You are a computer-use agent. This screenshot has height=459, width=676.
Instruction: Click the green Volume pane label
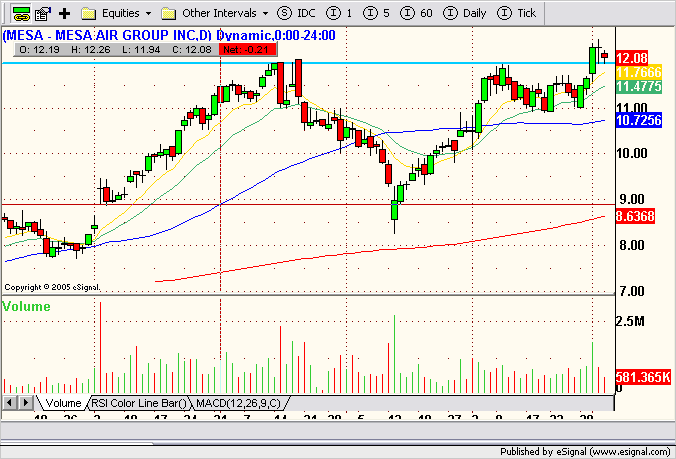(26, 306)
